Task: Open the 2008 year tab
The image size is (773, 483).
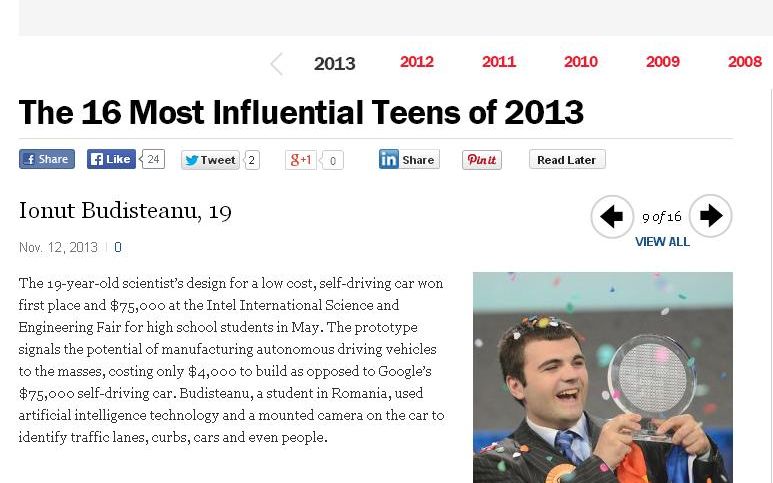Action: (x=744, y=62)
